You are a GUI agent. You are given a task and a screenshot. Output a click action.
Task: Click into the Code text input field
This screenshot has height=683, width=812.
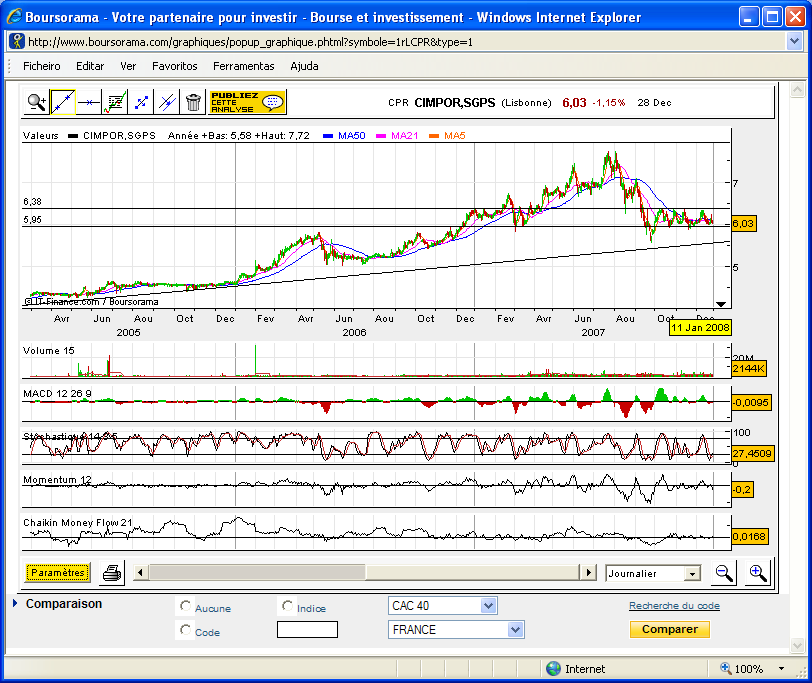(x=307, y=630)
